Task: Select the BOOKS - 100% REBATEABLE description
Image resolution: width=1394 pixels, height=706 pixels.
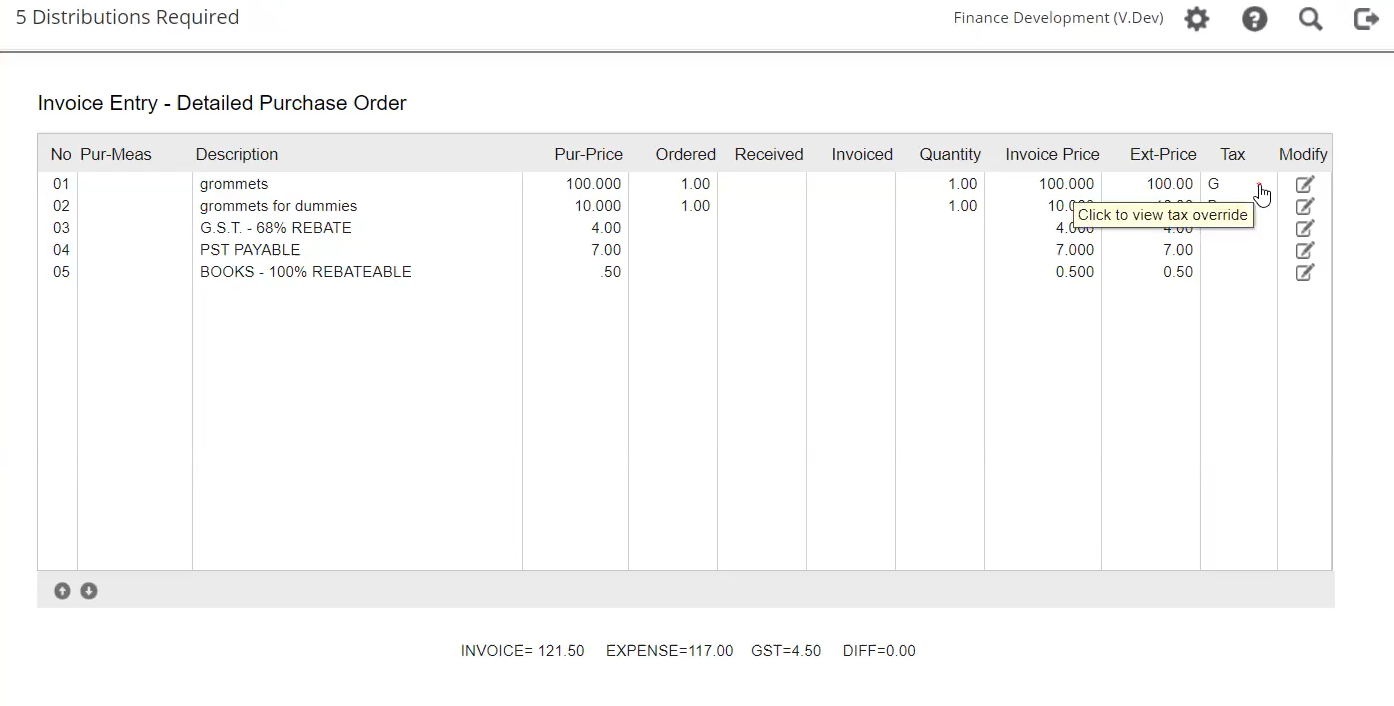Action: click(x=306, y=272)
